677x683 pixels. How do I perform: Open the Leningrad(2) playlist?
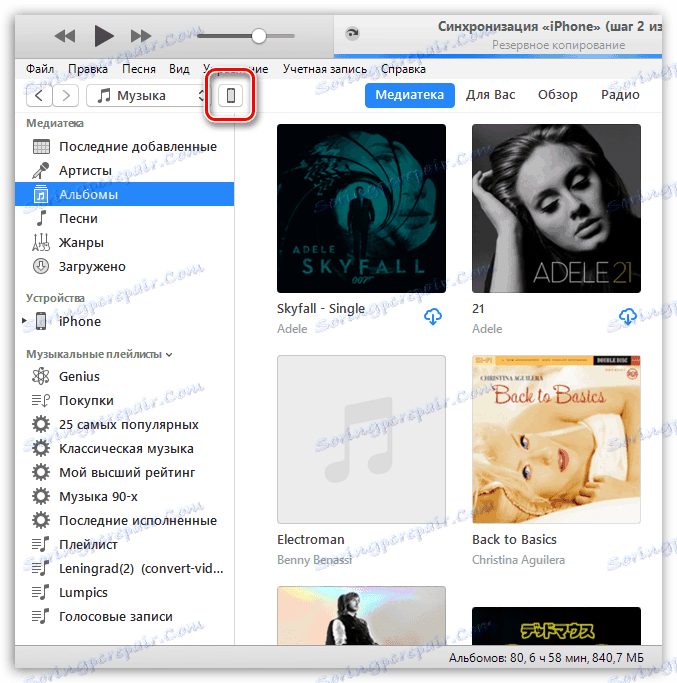pos(125,568)
